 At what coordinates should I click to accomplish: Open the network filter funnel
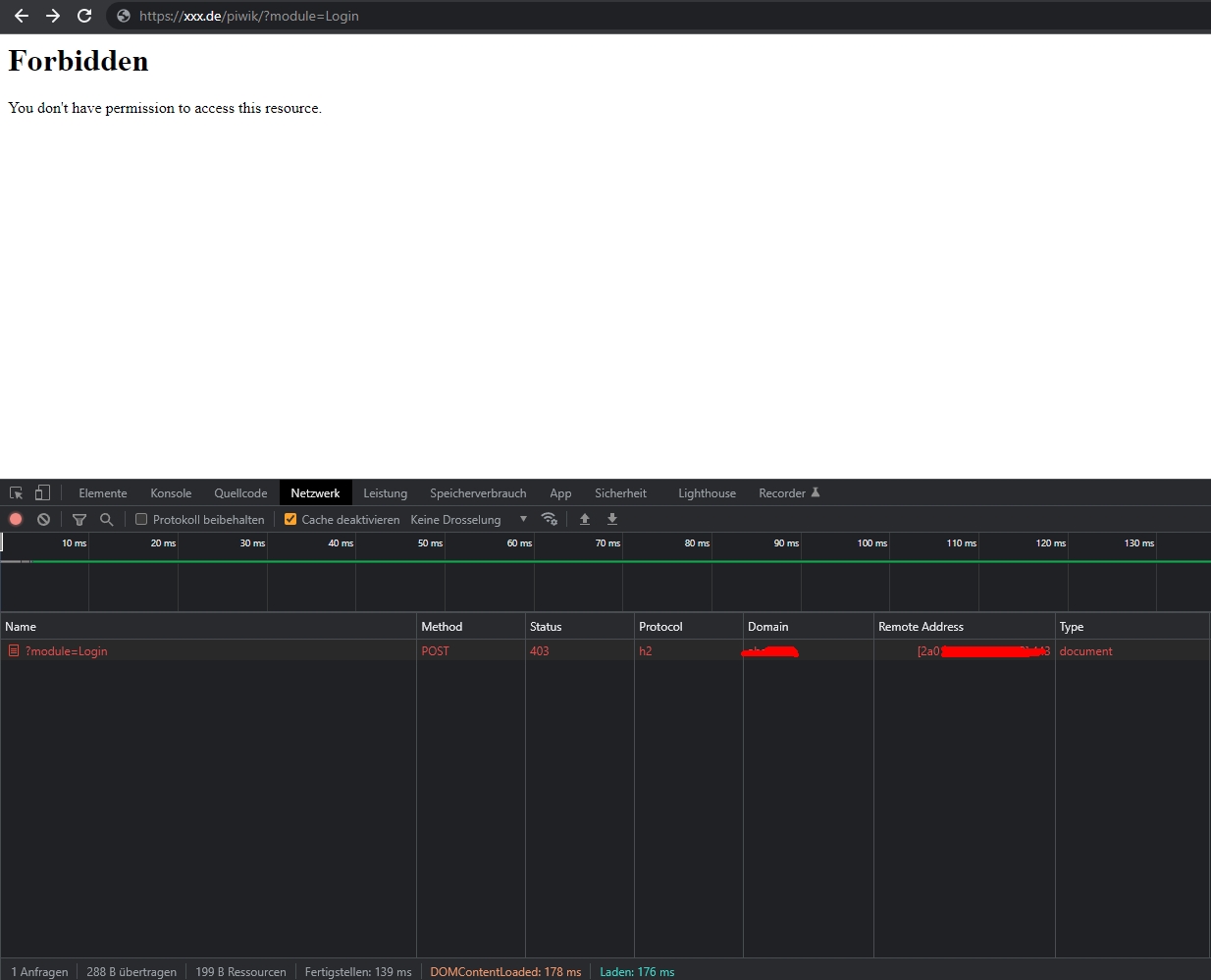tap(79, 519)
